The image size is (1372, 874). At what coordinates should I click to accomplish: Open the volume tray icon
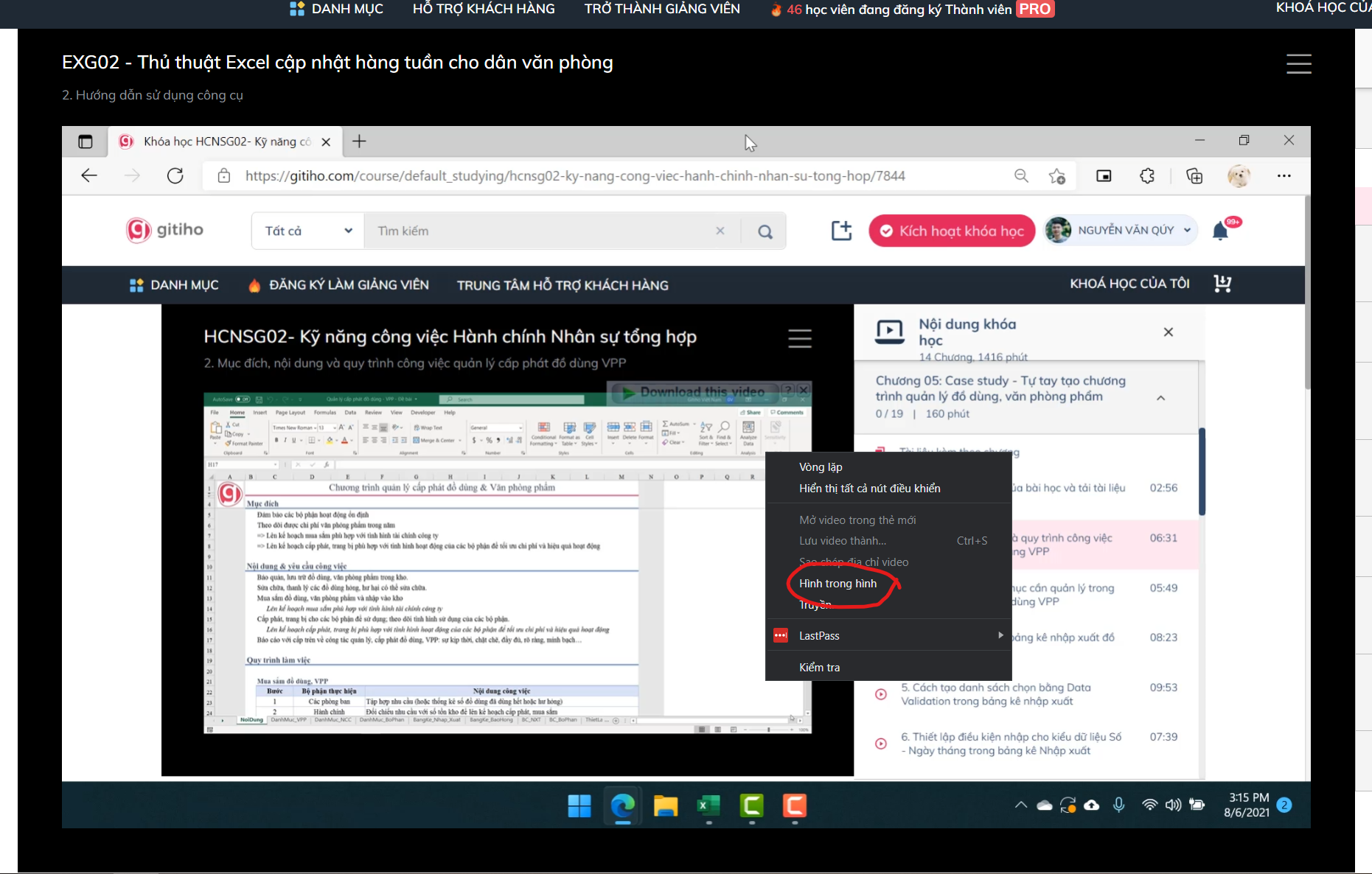(x=1173, y=805)
